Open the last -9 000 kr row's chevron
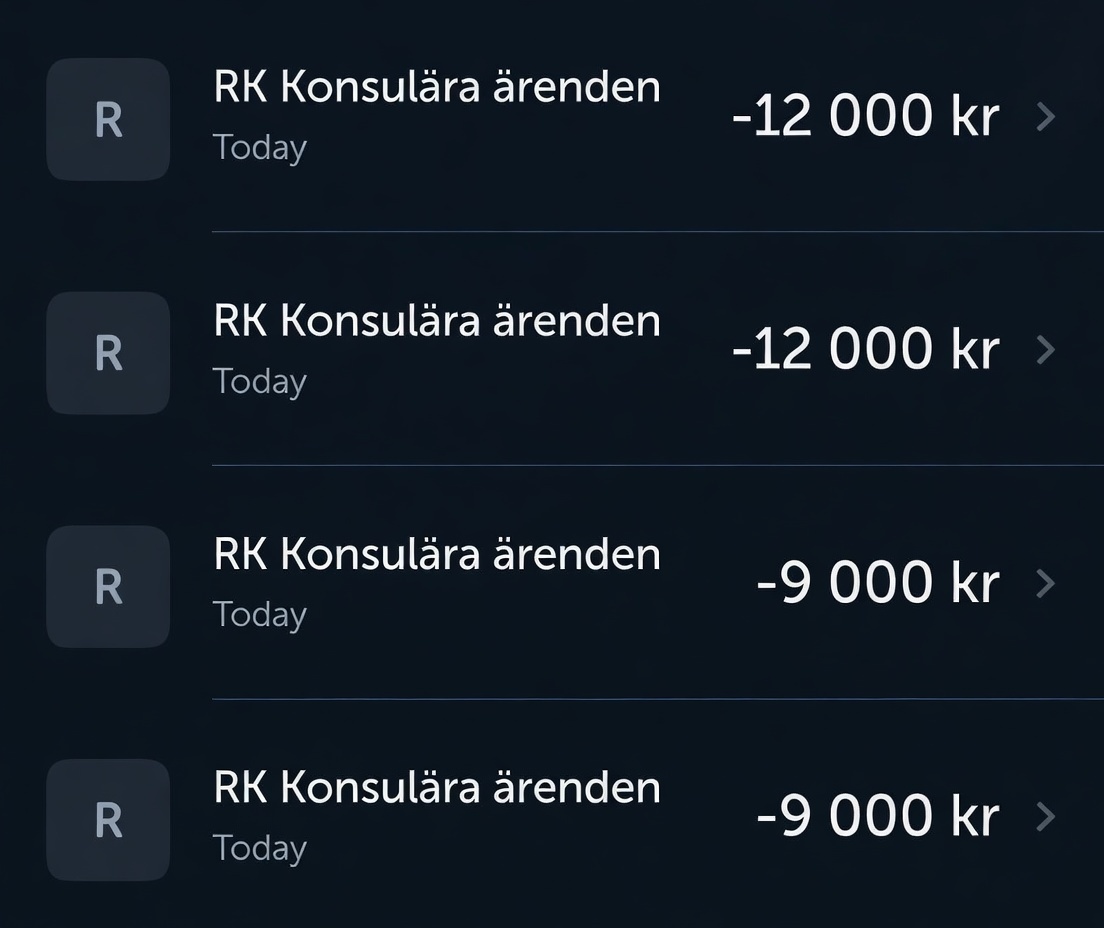This screenshot has width=1104, height=928. [1045, 817]
